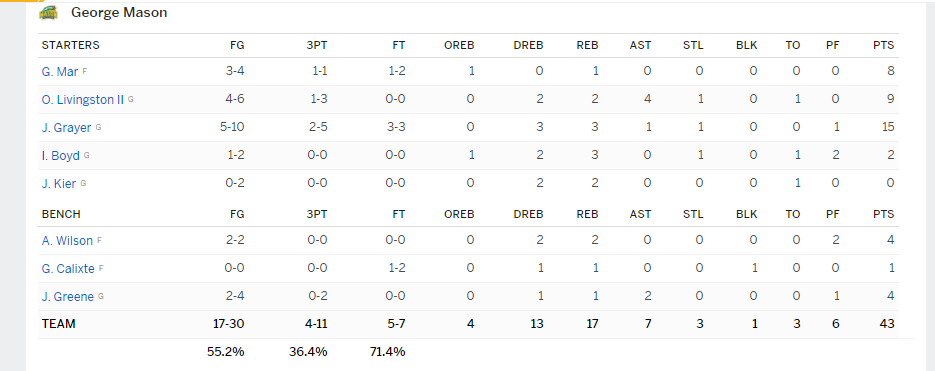935x371 pixels.
Task: Click the STARTERS column header
Action: click(70, 45)
